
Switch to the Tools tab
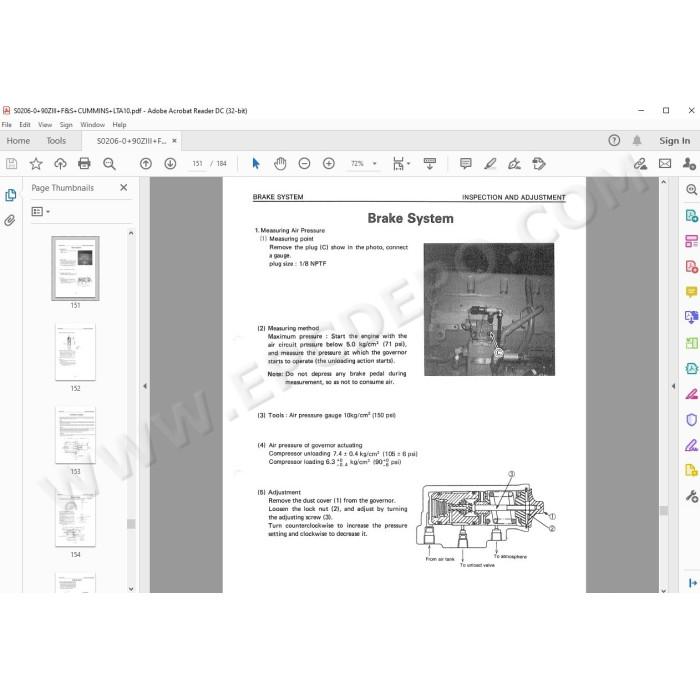tap(56, 141)
